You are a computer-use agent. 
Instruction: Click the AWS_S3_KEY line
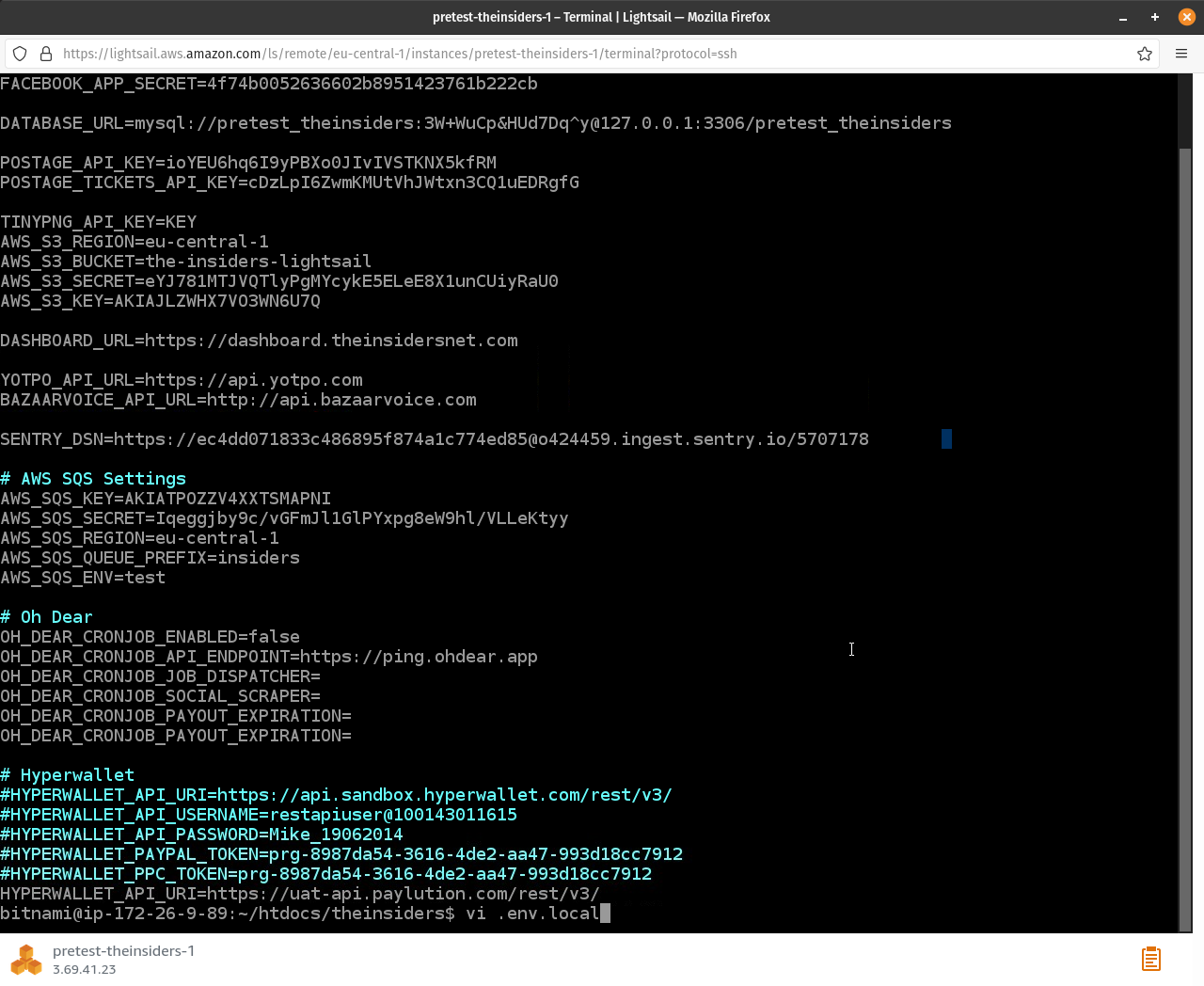(160, 301)
